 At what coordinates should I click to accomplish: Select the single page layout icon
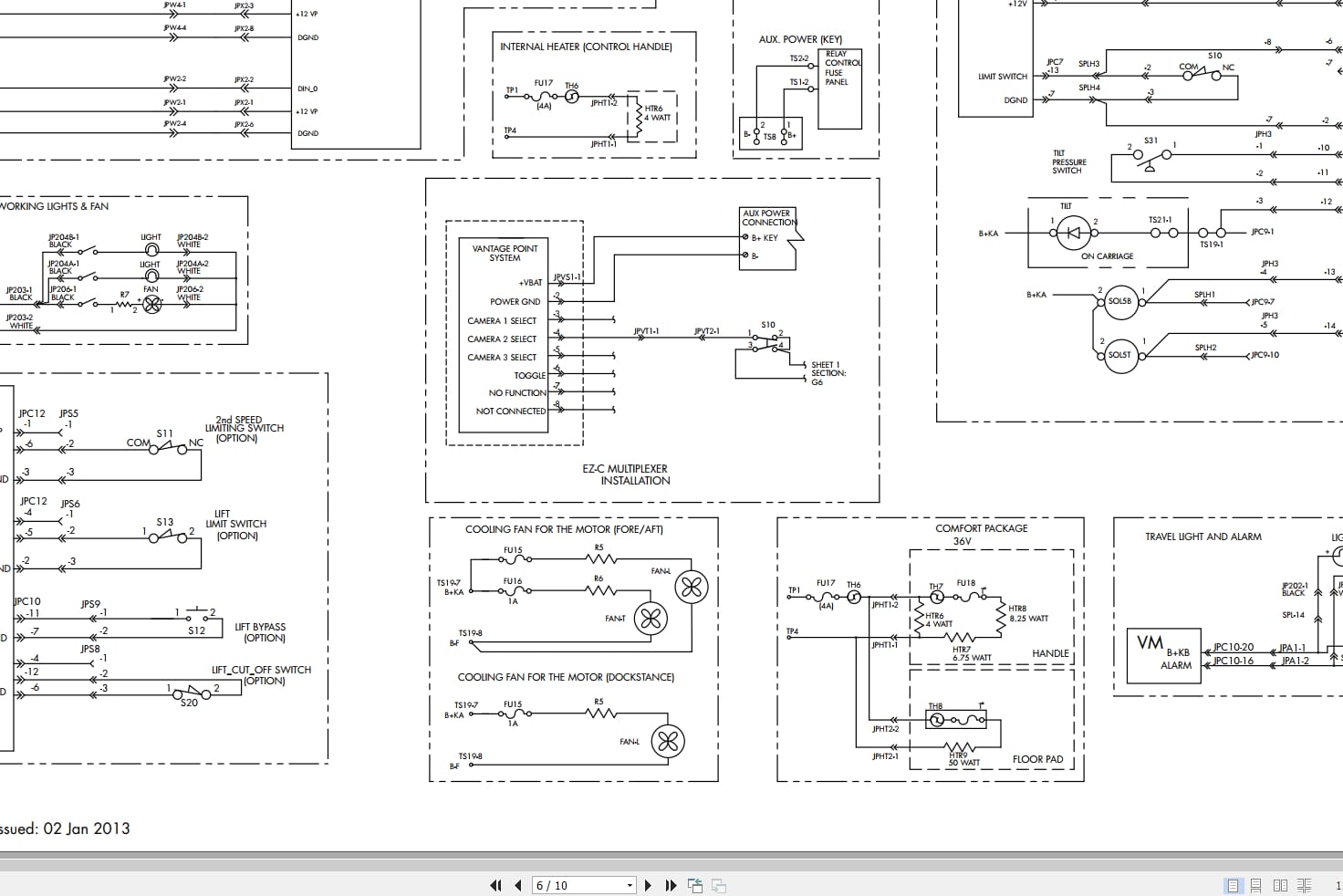[1234, 885]
